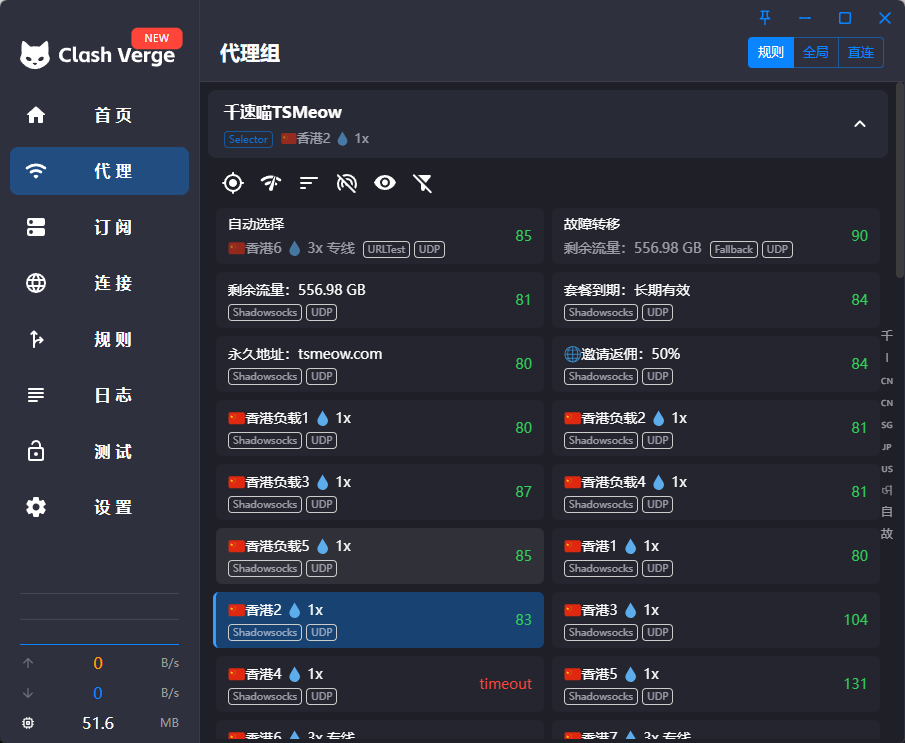Select the 香港负载5 proxy node
This screenshot has height=743, width=905.
(379, 556)
